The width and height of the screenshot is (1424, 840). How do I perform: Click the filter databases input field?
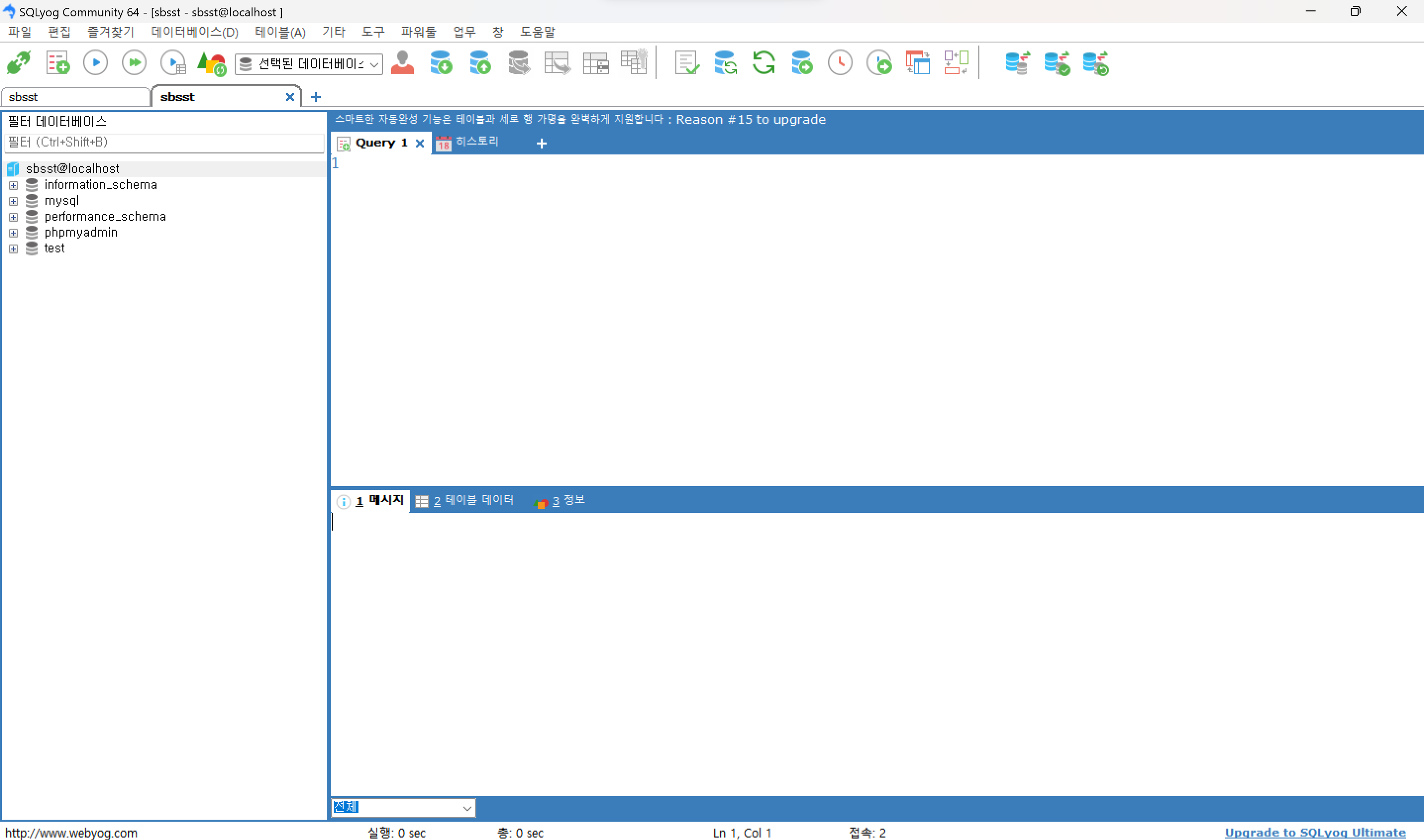pyautogui.click(x=164, y=143)
